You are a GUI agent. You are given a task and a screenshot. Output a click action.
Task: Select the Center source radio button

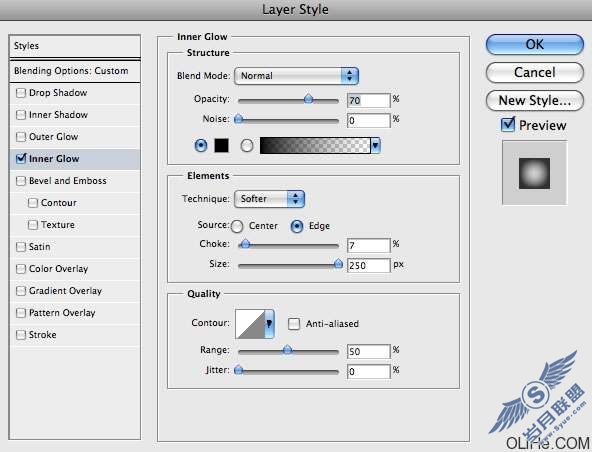(x=237, y=226)
